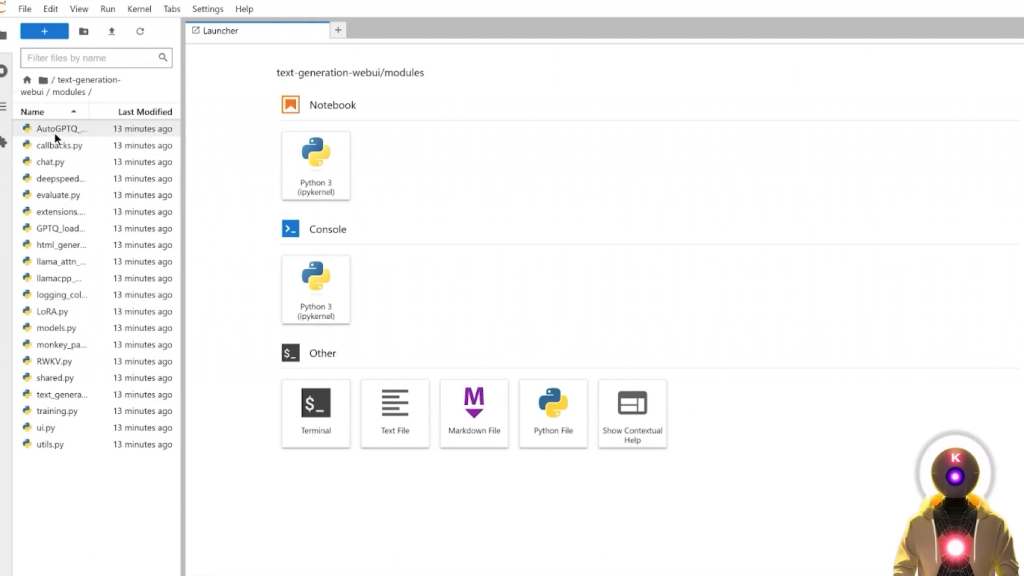Select deepspeed... file
The height and width of the screenshot is (576, 1024).
tap(97, 178)
